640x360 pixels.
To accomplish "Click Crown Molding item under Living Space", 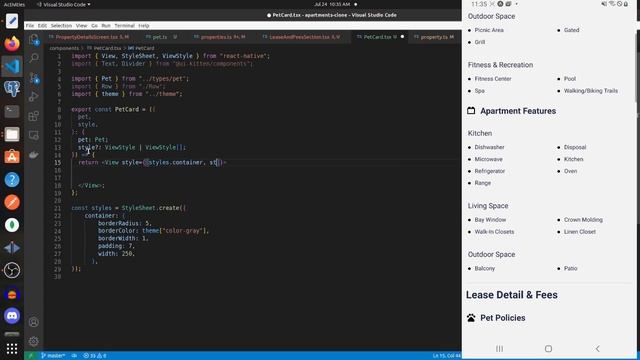I will (583, 220).
